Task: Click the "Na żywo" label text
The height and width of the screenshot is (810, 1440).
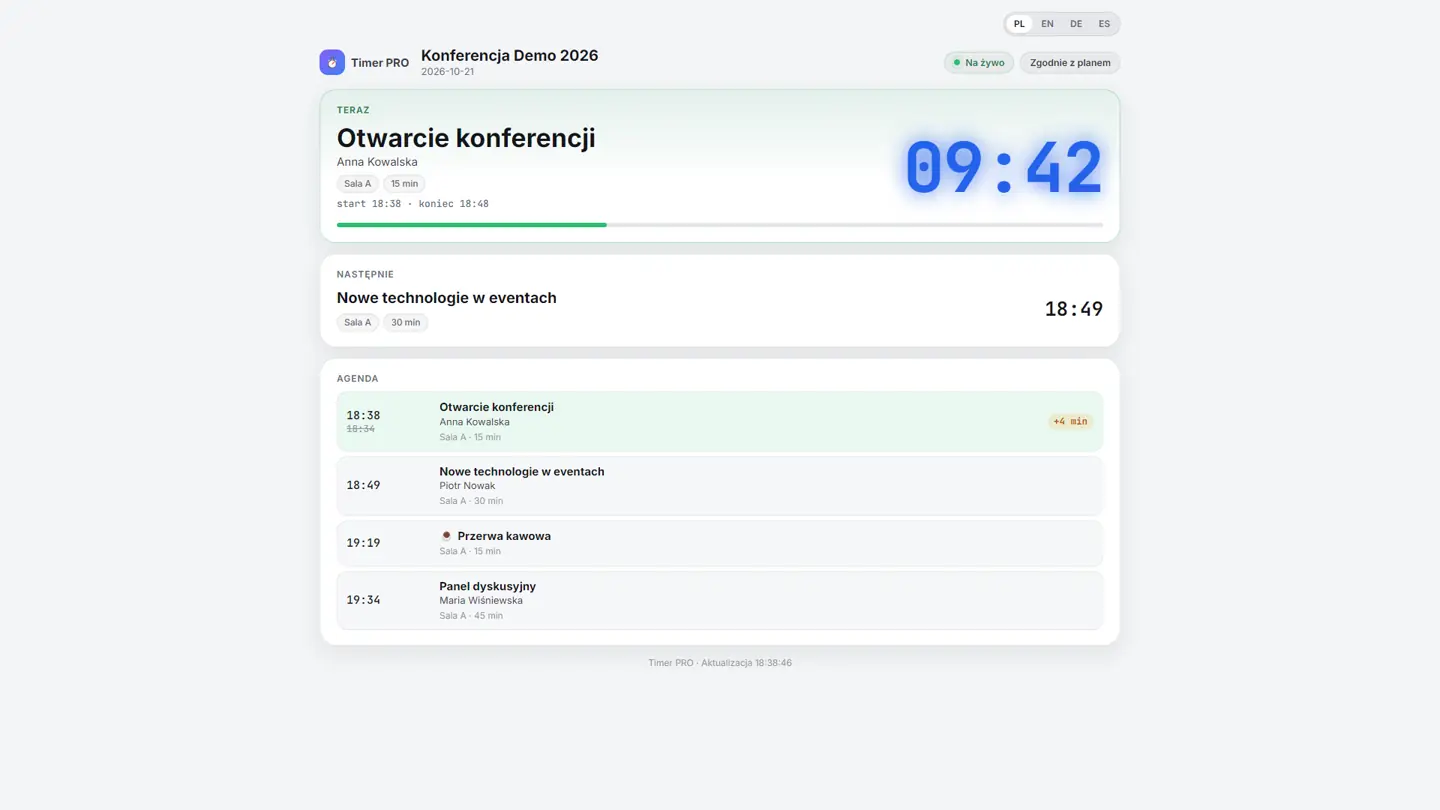Action: pos(985,63)
